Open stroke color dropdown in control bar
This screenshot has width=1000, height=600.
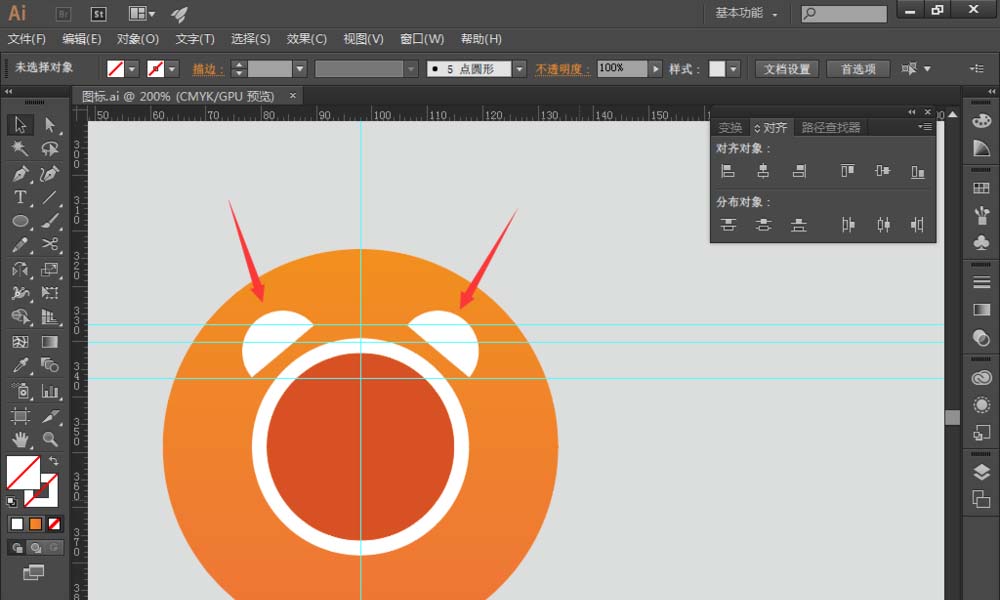tap(172, 69)
